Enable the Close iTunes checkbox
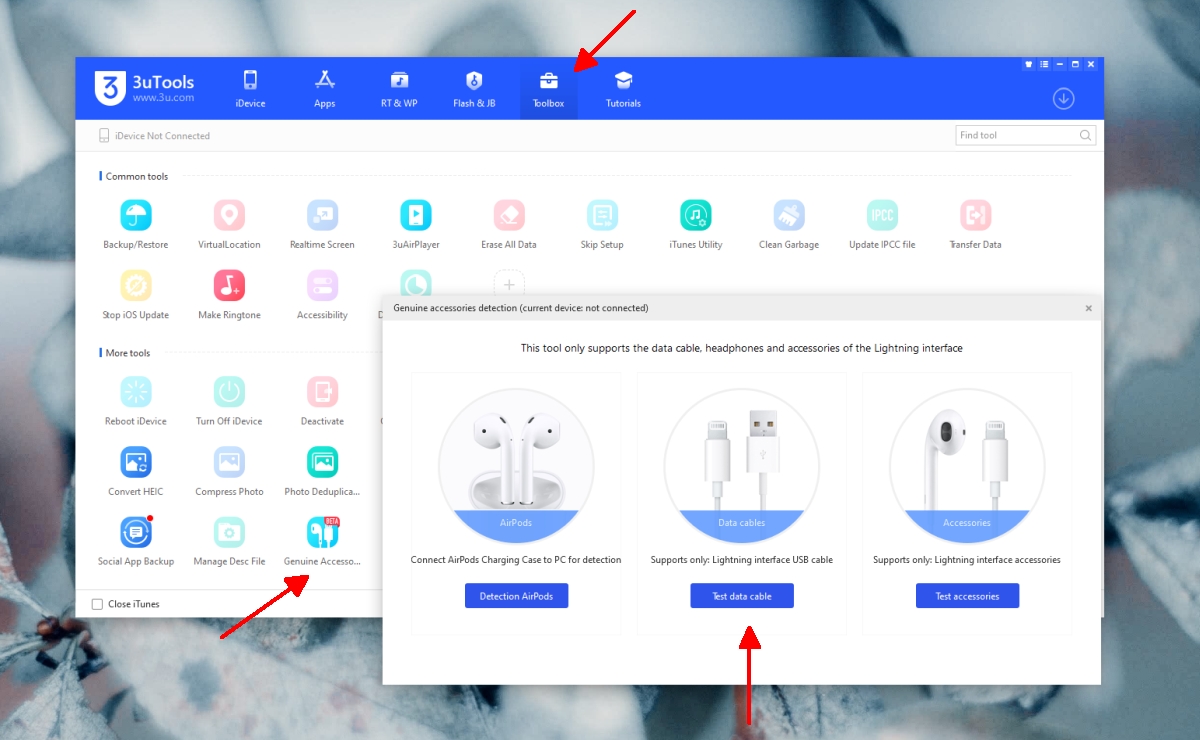The image size is (1200, 740). coord(97,603)
